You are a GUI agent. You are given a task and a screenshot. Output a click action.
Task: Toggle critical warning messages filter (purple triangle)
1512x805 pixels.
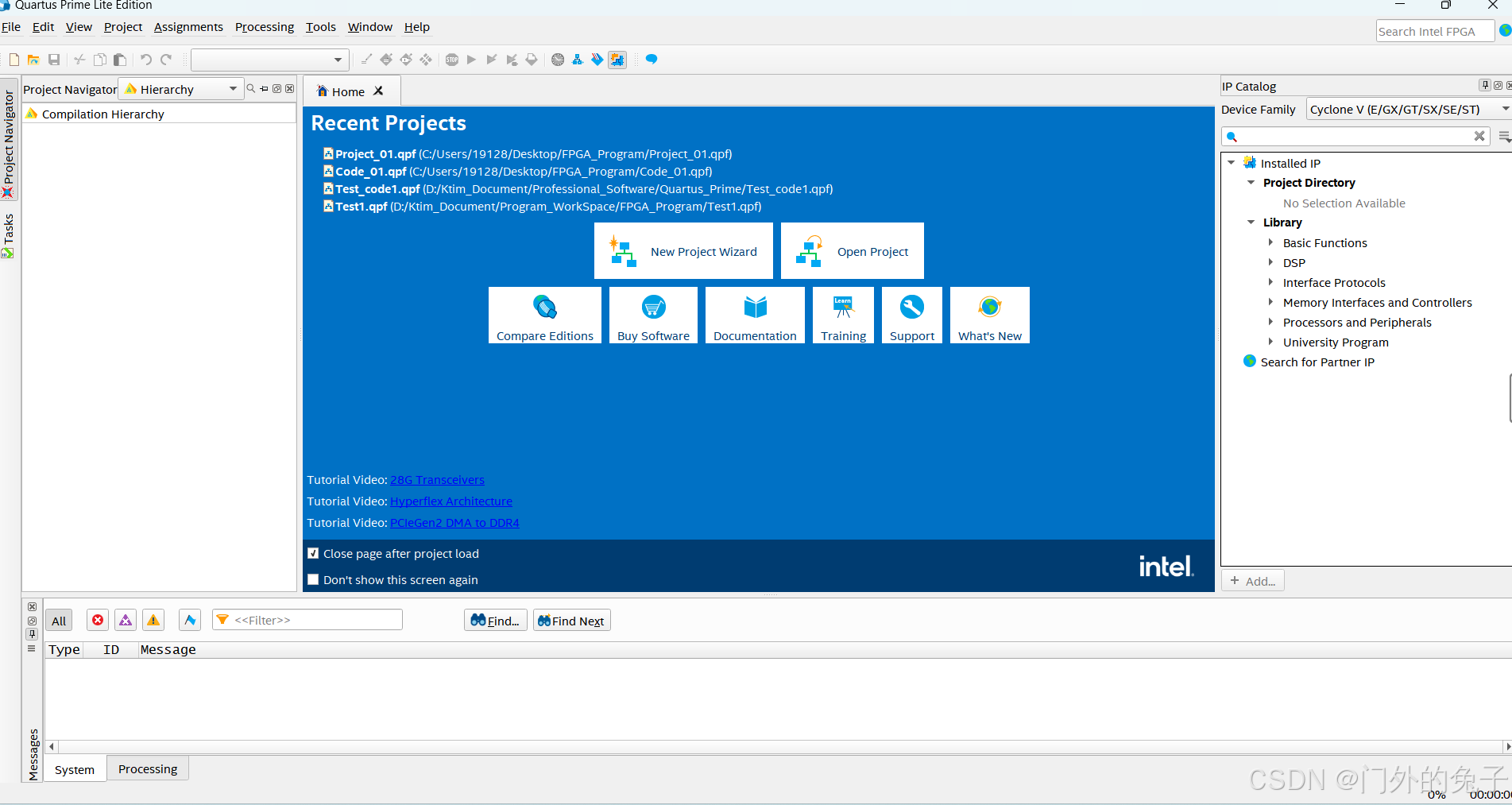(126, 621)
